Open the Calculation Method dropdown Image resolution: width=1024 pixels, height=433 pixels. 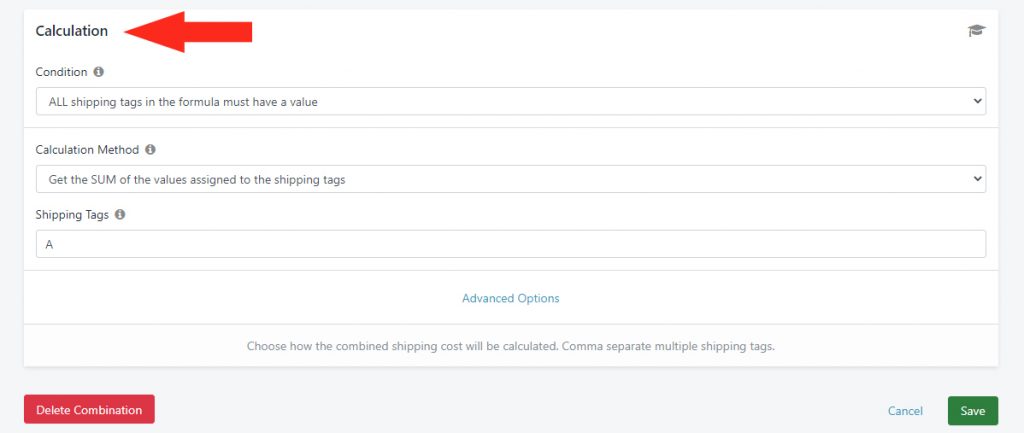(x=511, y=179)
